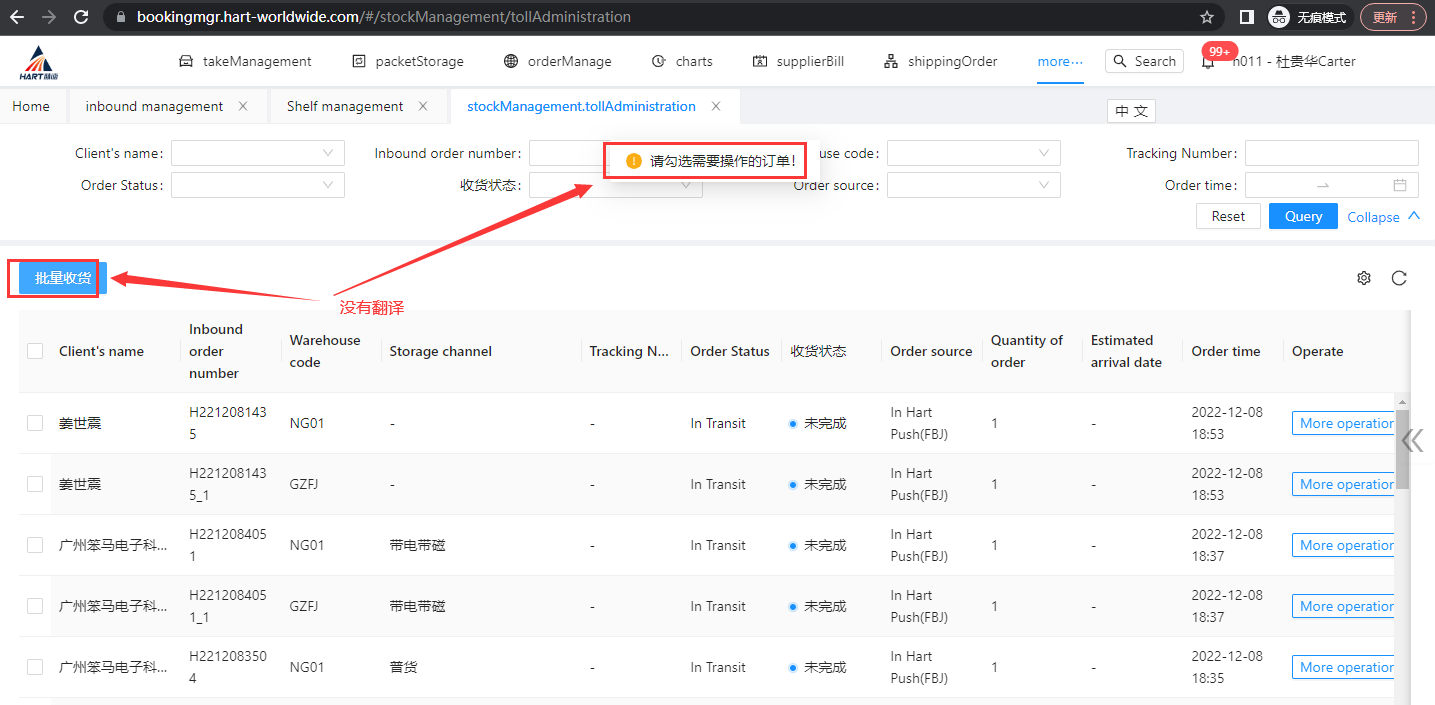
Task: Click the browser reload icon
Action: coord(82,17)
